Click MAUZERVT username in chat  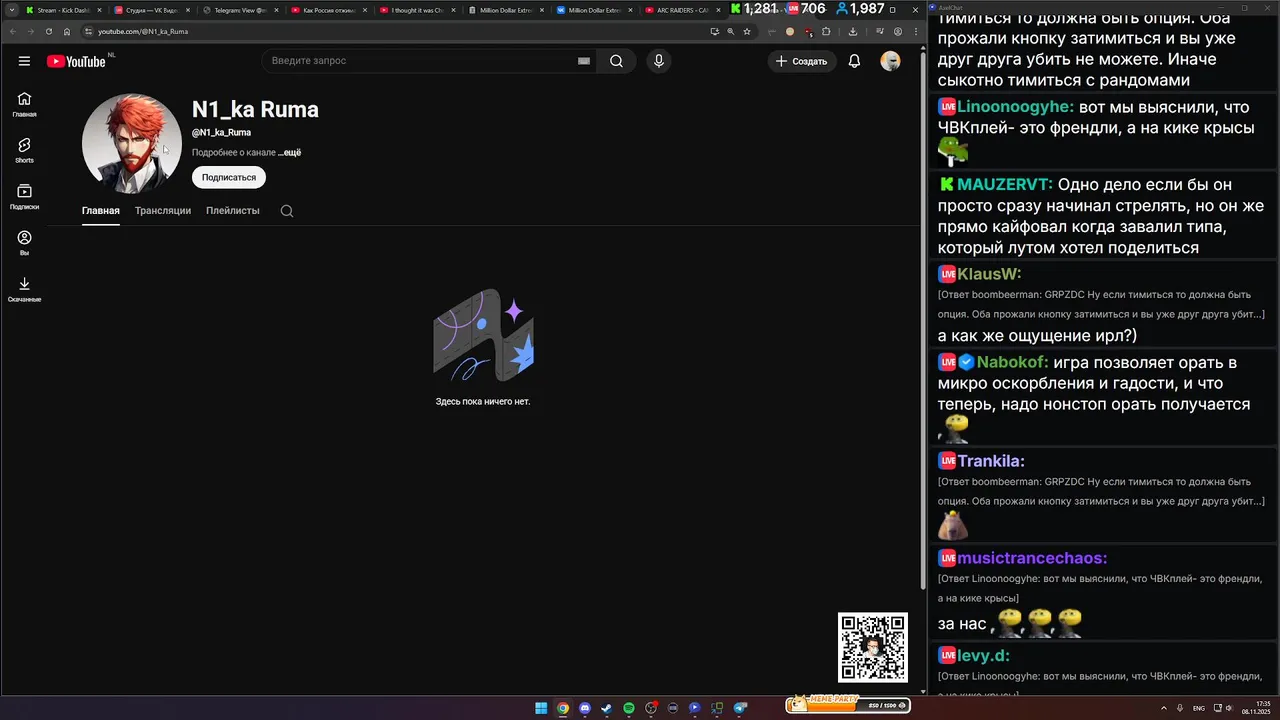click(1004, 185)
